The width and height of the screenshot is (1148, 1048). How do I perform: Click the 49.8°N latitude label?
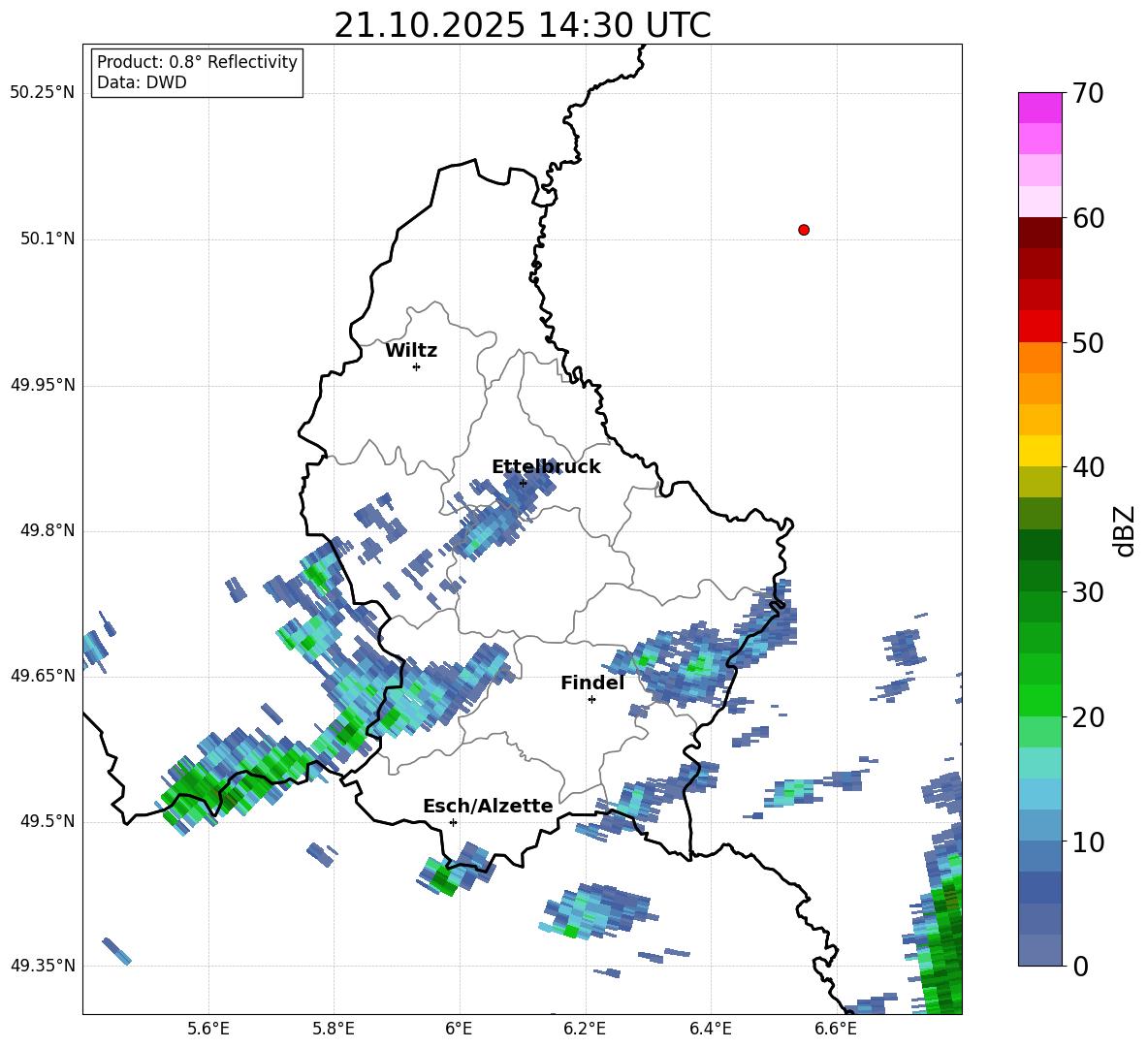point(47,530)
